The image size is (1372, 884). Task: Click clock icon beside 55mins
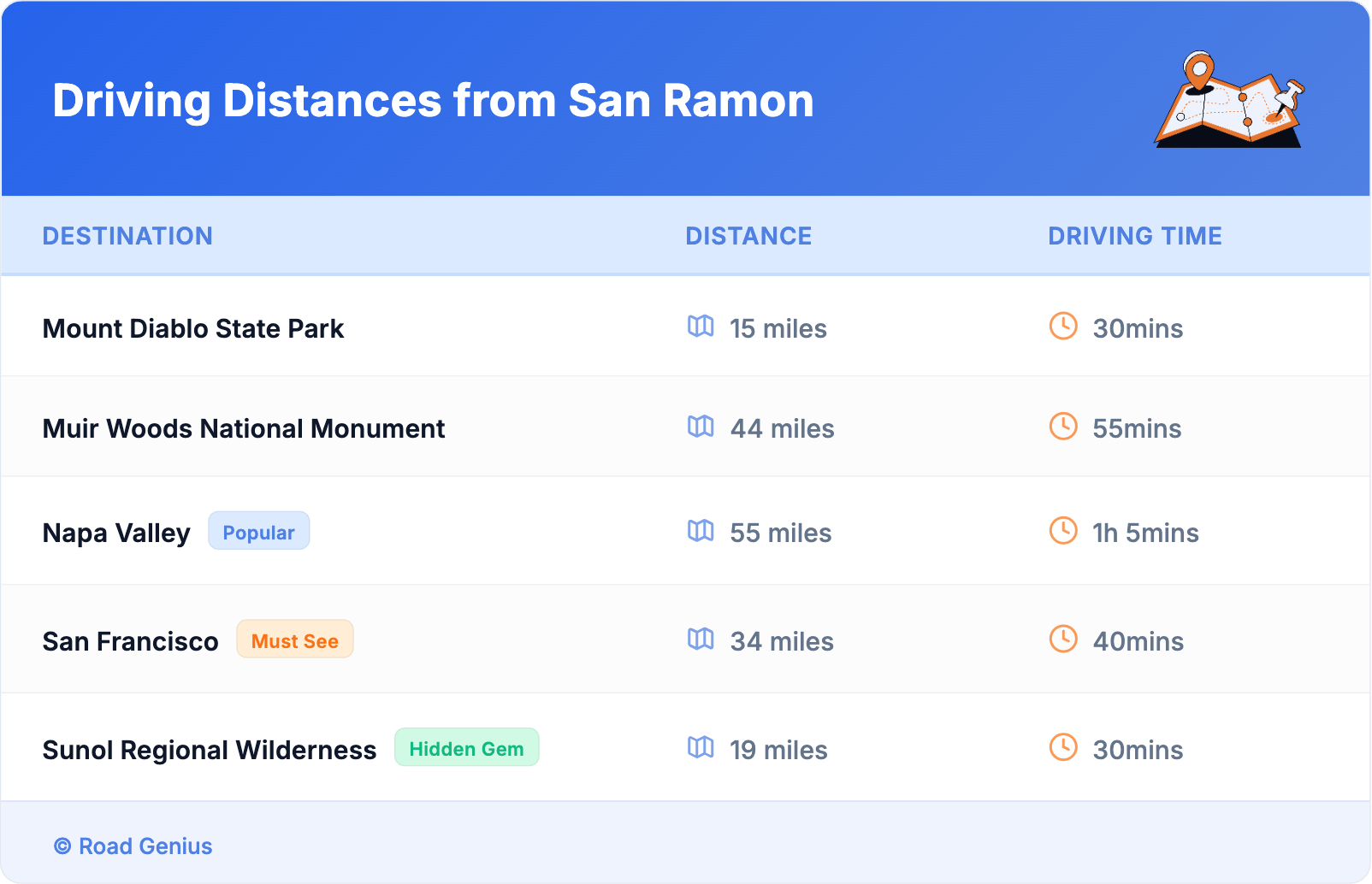1063,427
